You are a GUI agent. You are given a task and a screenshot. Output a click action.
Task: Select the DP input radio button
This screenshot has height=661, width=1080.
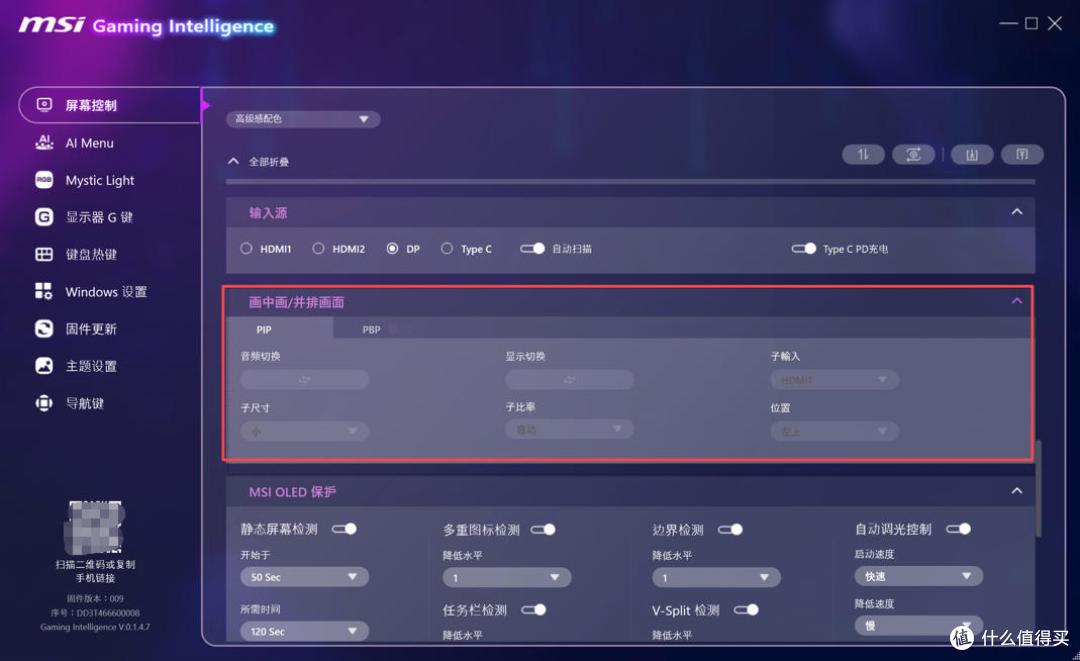[x=392, y=249]
